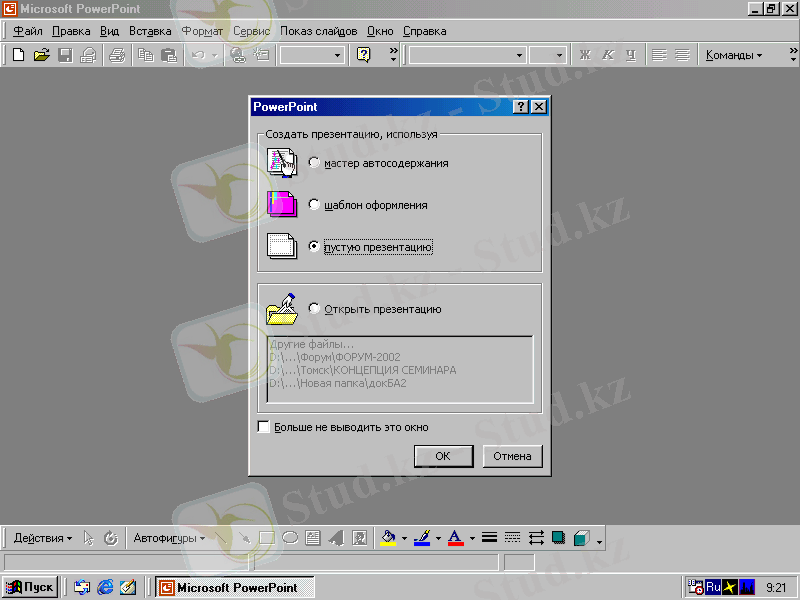
Task: Select 'Открыть презентацию' radio option
Action: pyautogui.click(x=314, y=309)
